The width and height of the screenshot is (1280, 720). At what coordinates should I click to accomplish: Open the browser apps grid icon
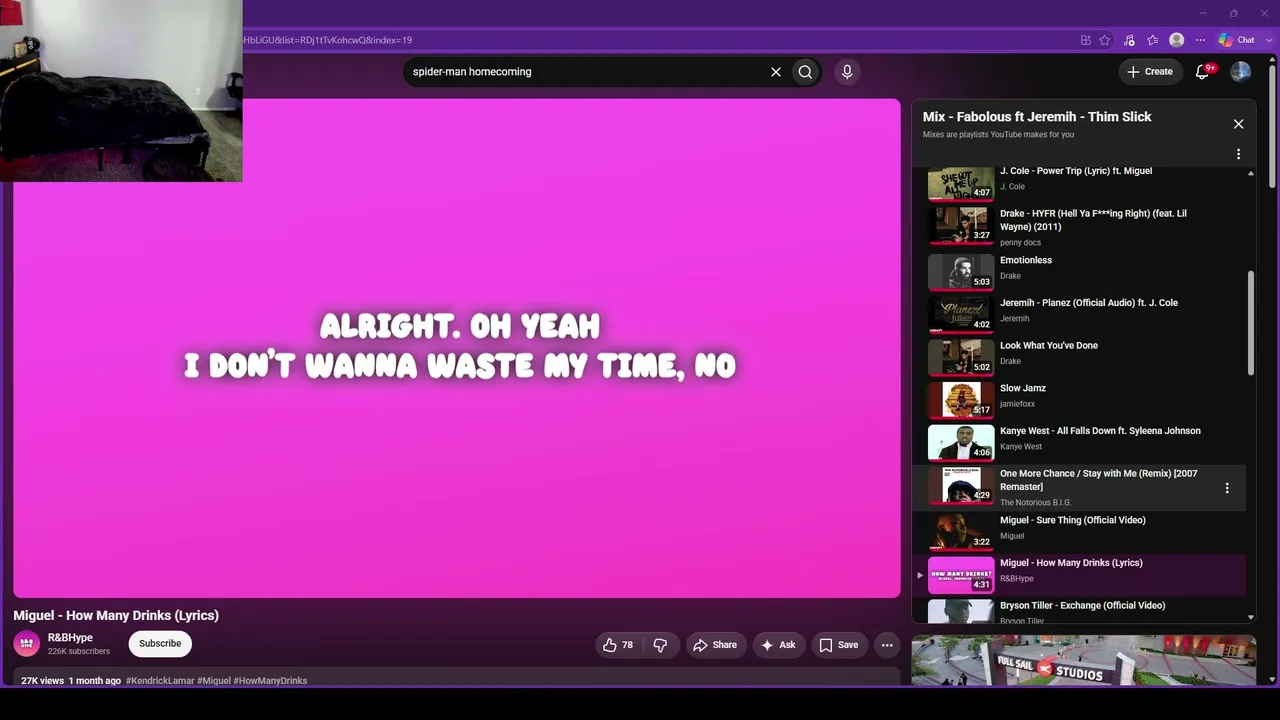coord(1086,40)
